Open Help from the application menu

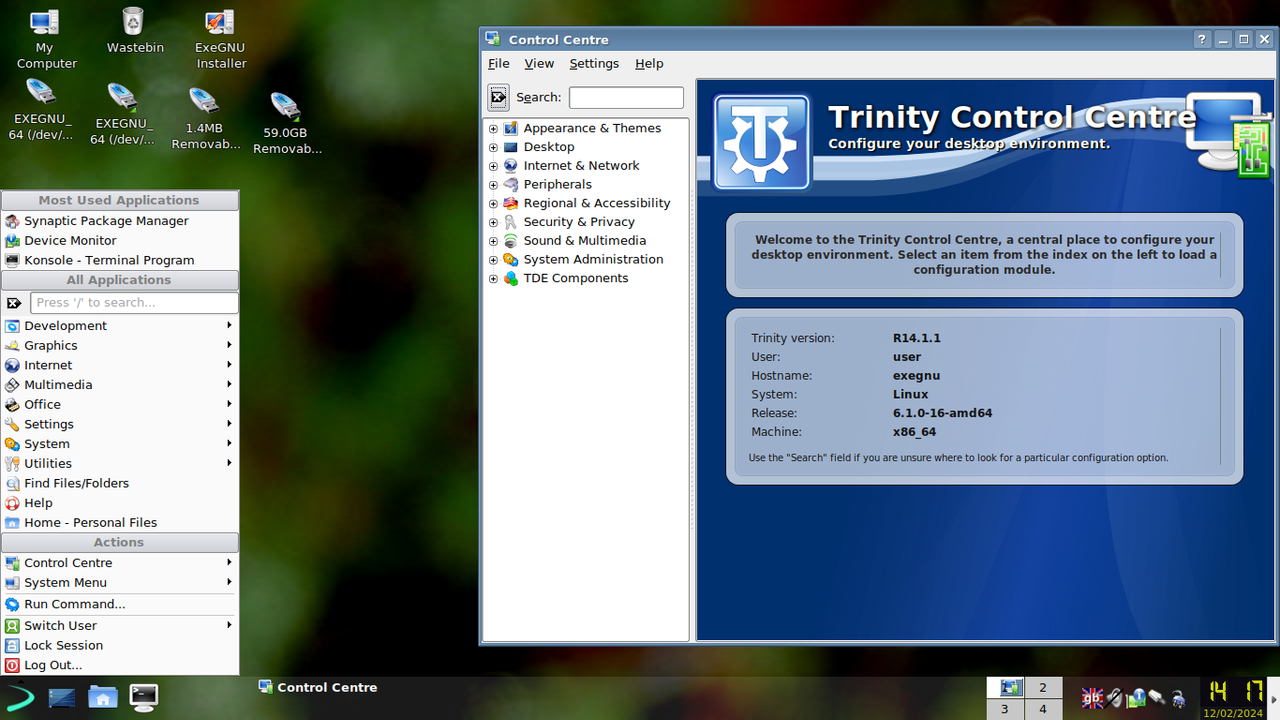coord(120,503)
